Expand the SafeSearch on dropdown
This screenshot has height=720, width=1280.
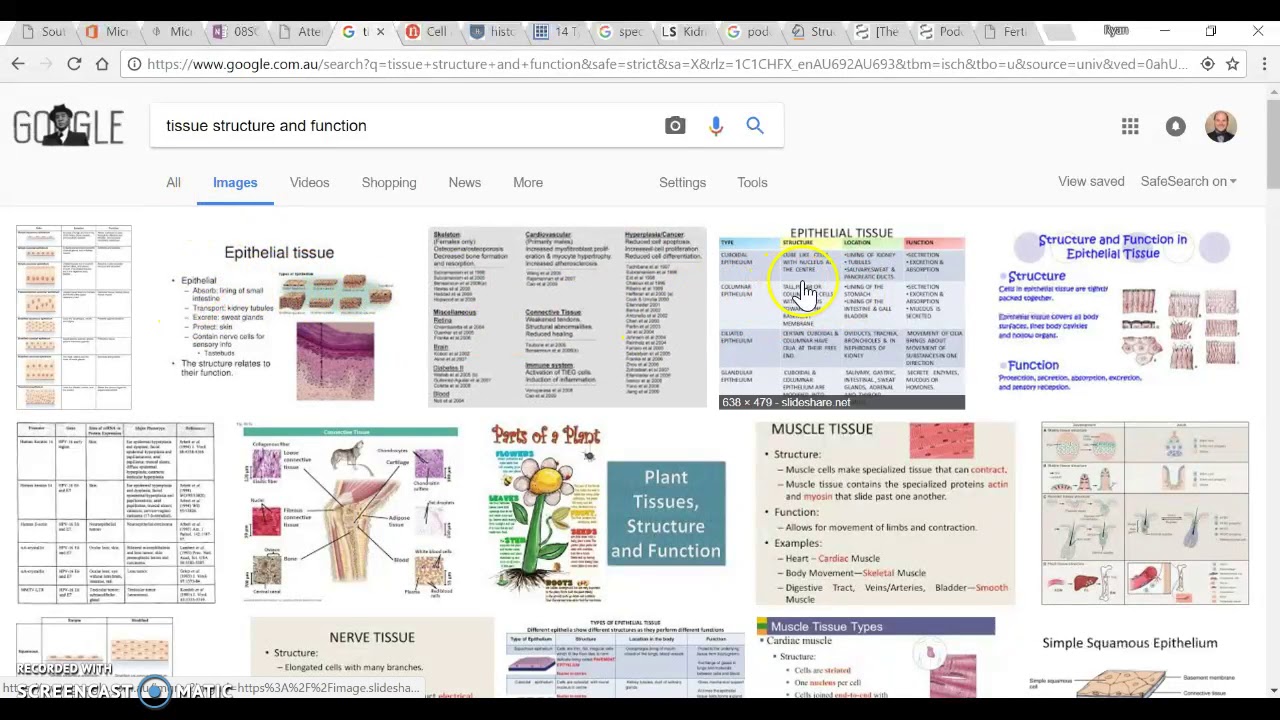coord(1188,181)
